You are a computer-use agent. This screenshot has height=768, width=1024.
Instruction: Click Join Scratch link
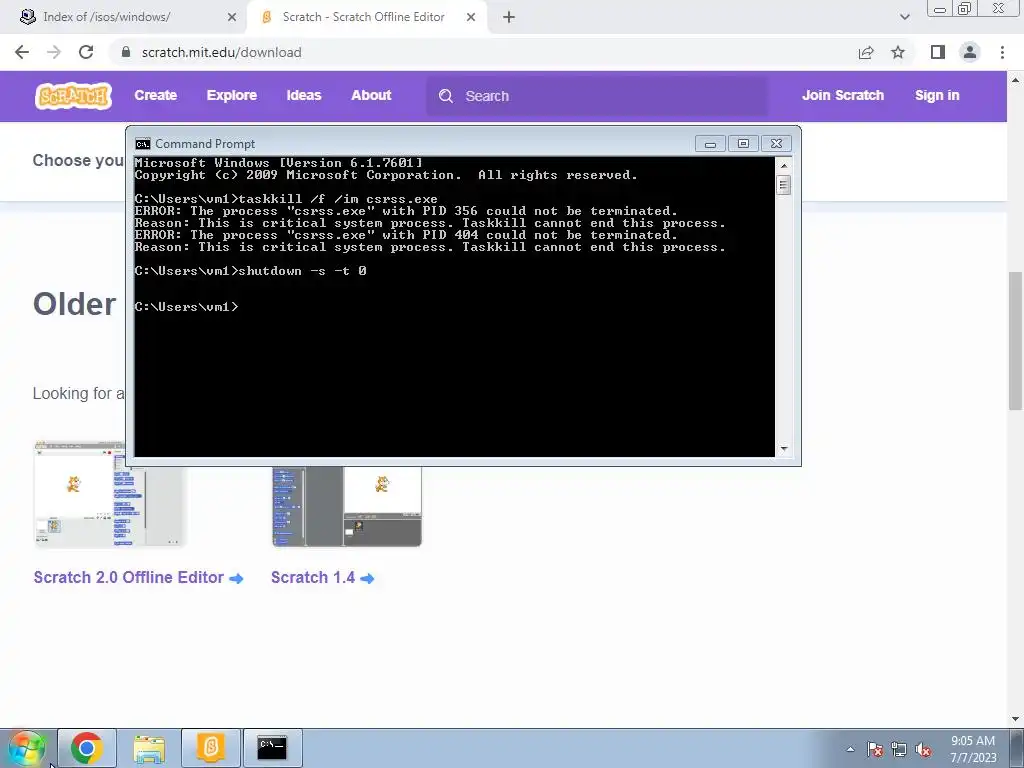click(842, 95)
